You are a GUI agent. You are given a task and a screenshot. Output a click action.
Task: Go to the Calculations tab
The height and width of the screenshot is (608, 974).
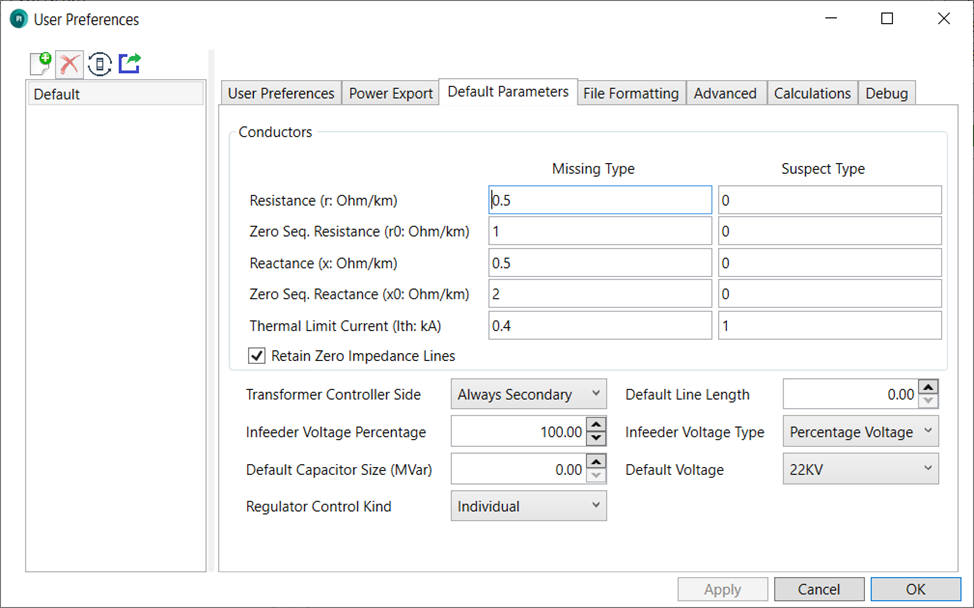click(812, 93)
